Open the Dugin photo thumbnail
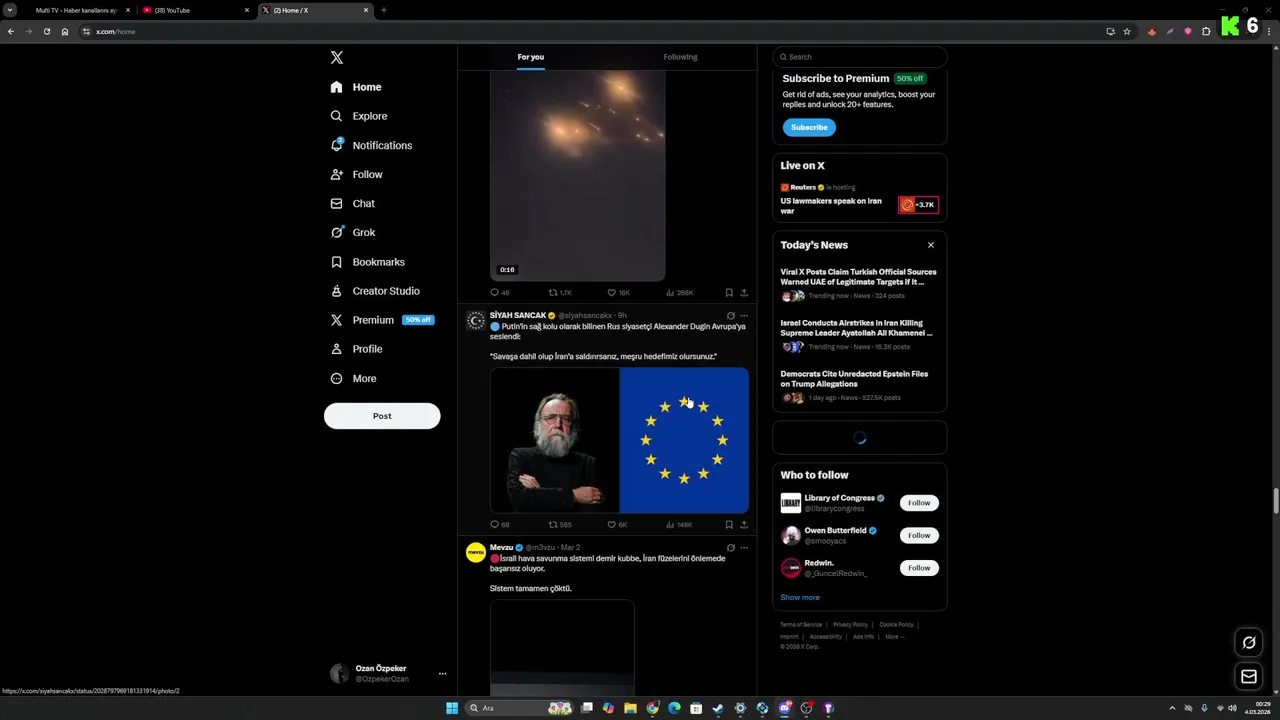 coord(554,440)
